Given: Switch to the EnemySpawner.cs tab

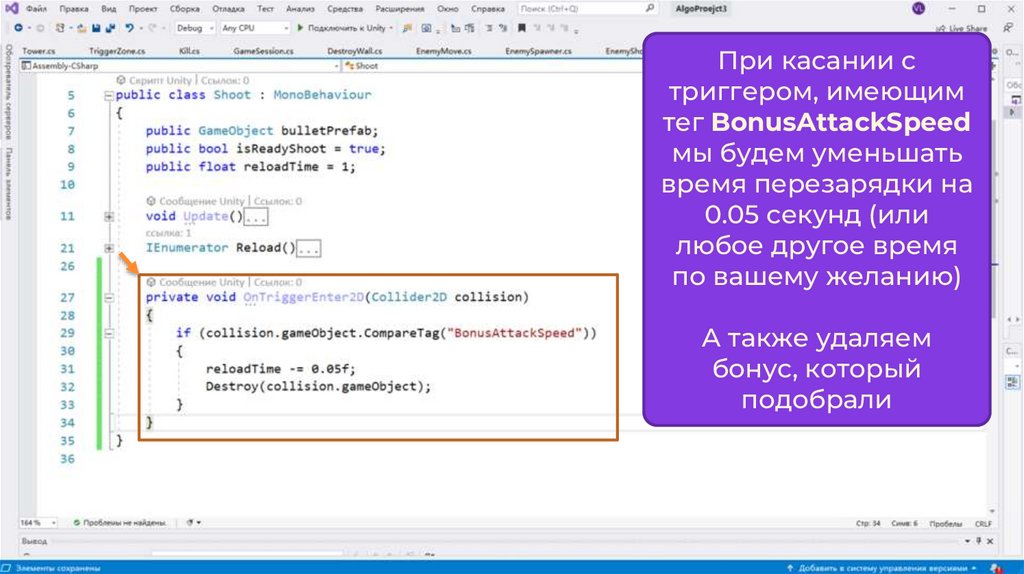Looking at the screenshot, I should [x=538, y=50].
